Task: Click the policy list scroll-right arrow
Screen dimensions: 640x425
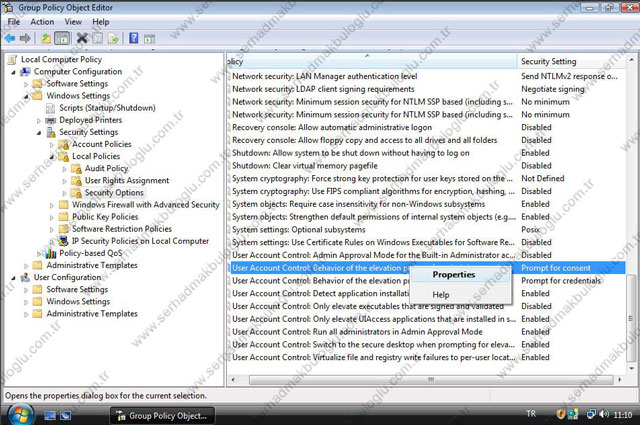Action: [620, 380]
